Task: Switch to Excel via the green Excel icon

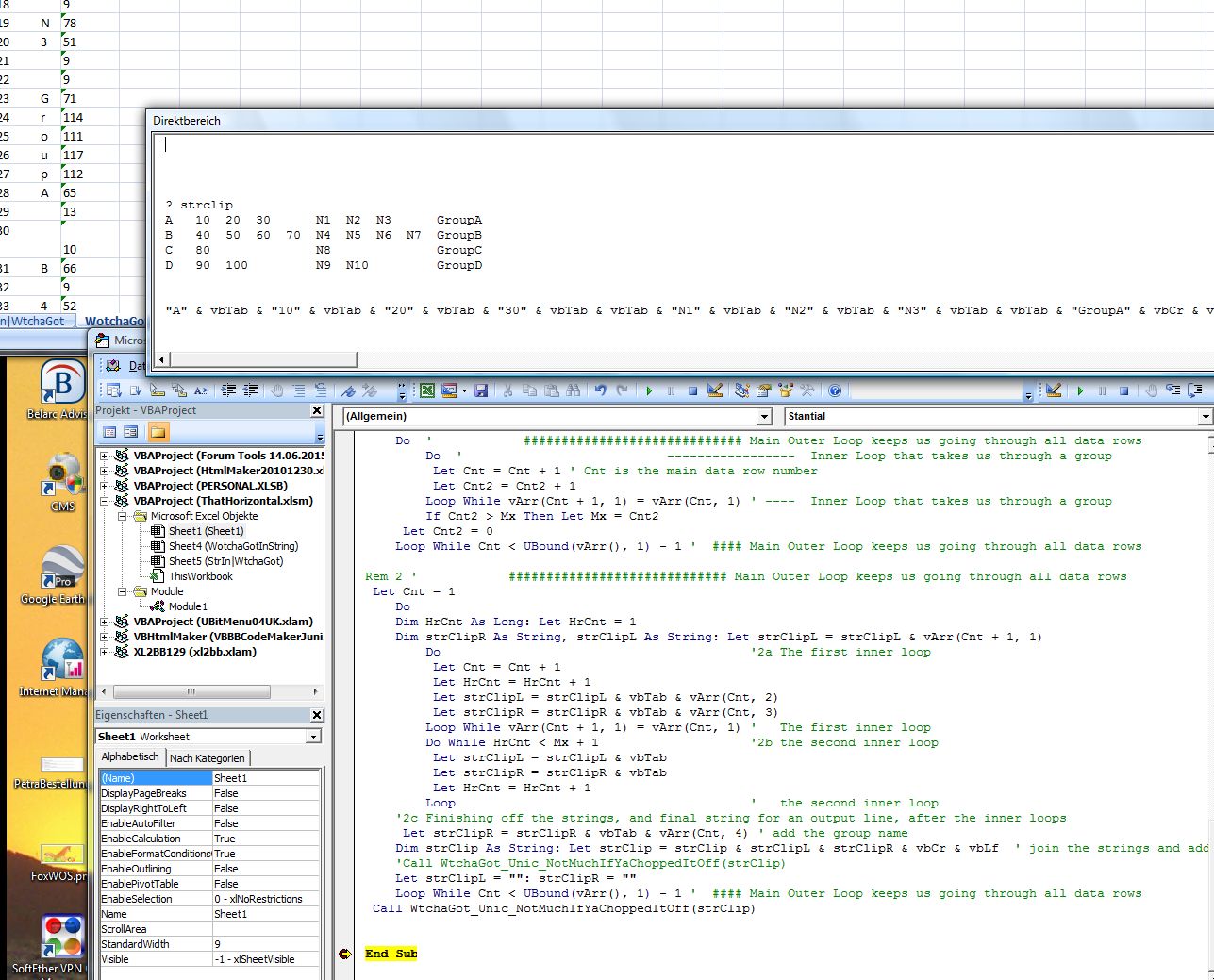Action: pos(427,390)
